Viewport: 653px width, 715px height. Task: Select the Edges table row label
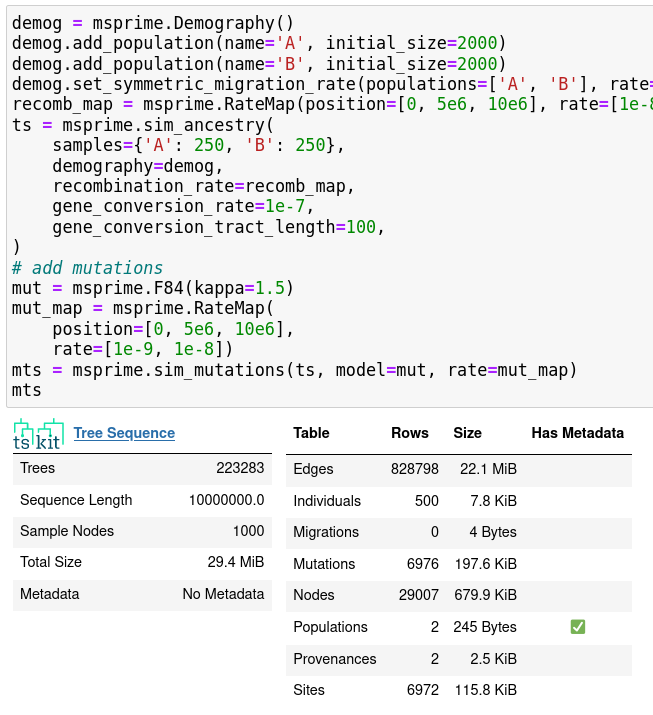click(x=313, y=469)
